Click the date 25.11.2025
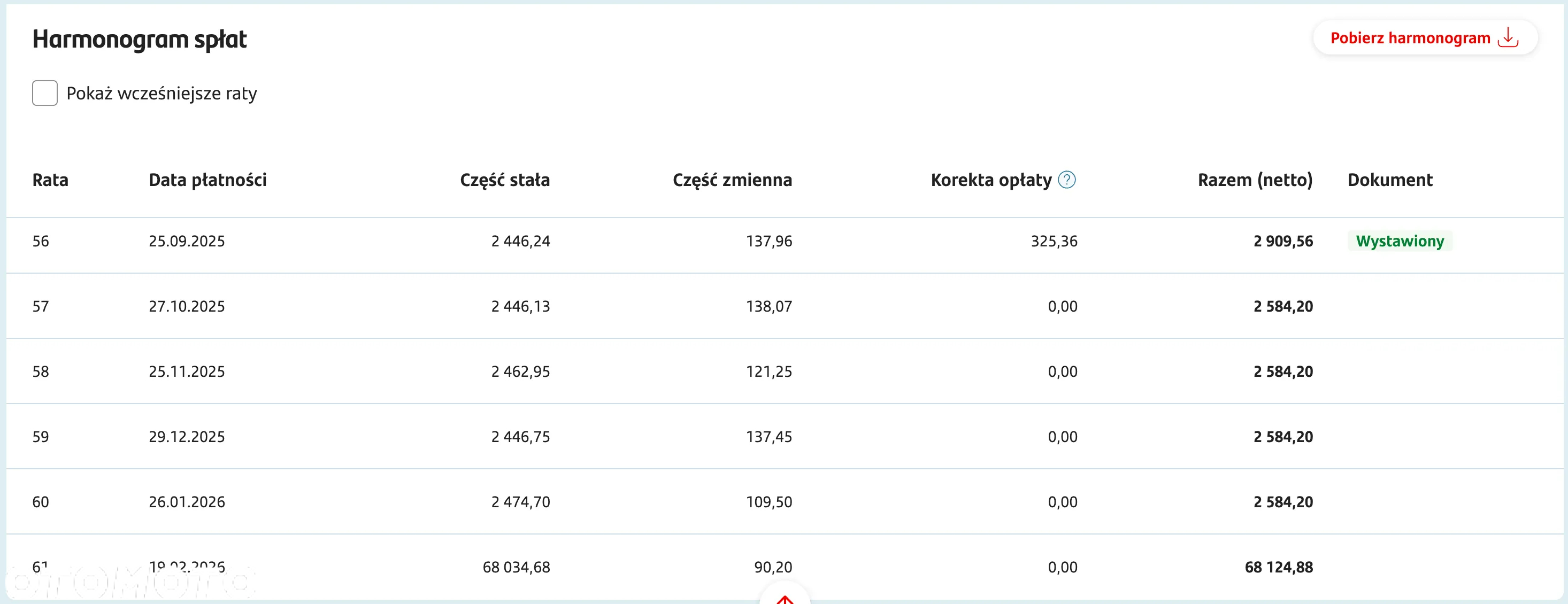 point(187,371)
